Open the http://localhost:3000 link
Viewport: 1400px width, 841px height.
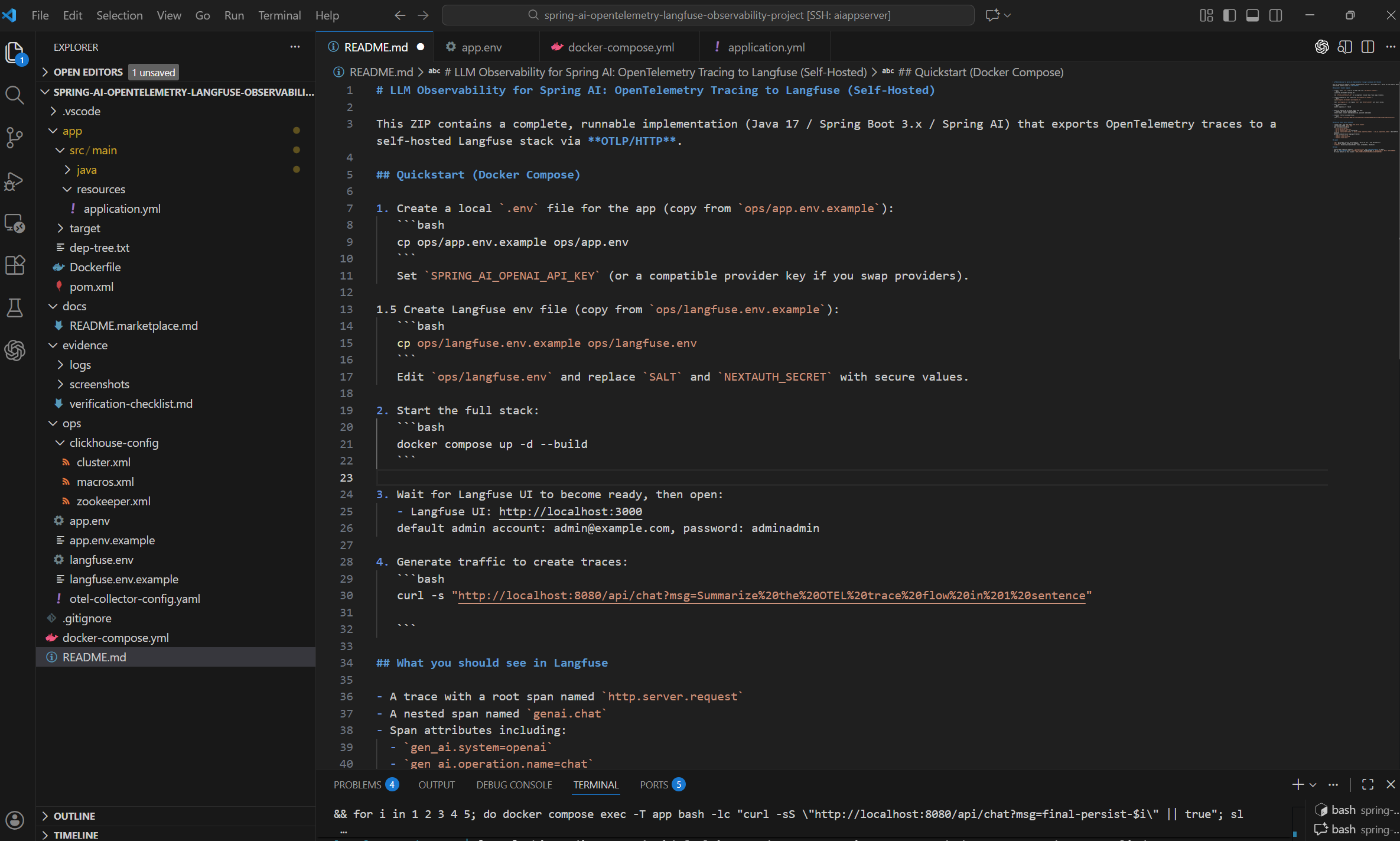click(x=569, y=511)
